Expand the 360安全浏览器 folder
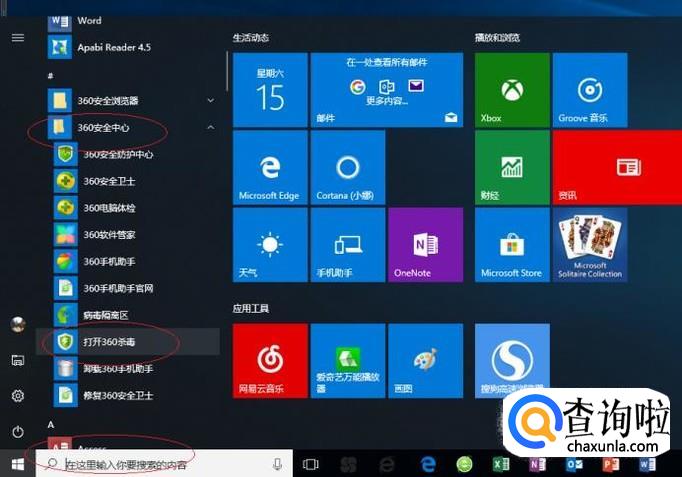The height and width of the screenshot is (477, 682). [x=128, y=100]
